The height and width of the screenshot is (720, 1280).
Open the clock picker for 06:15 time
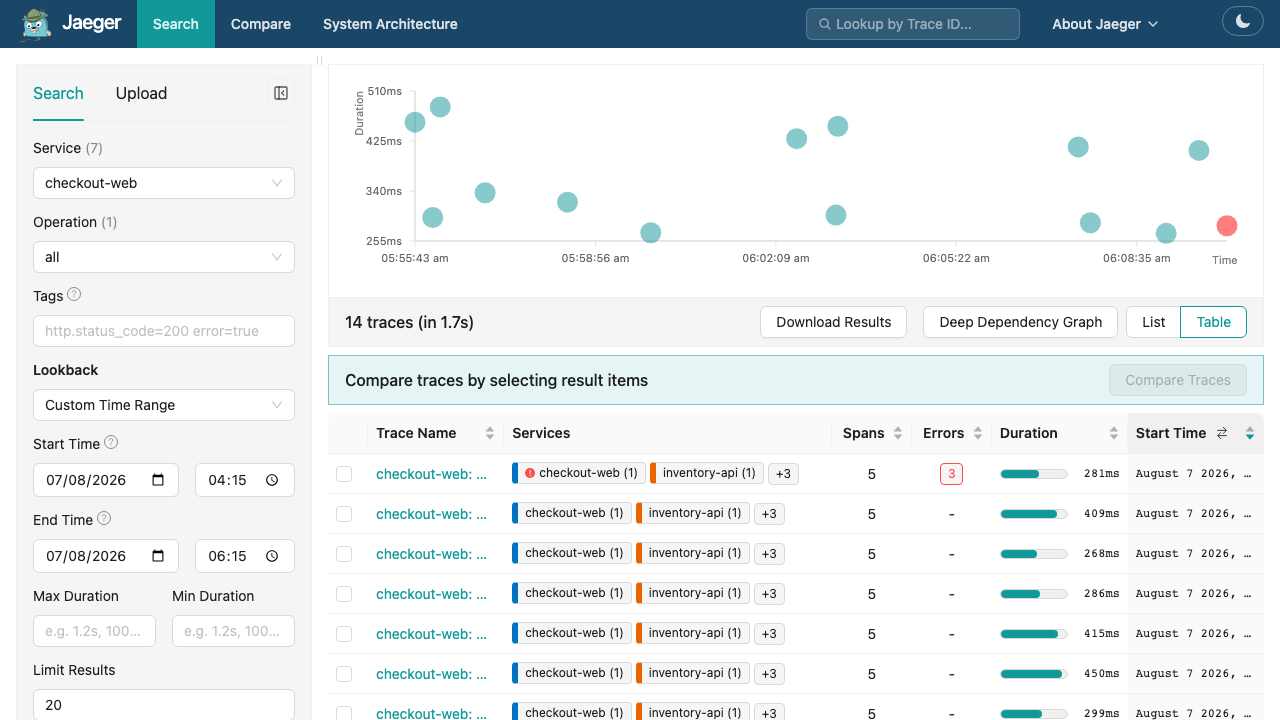[x=272, y=556]
